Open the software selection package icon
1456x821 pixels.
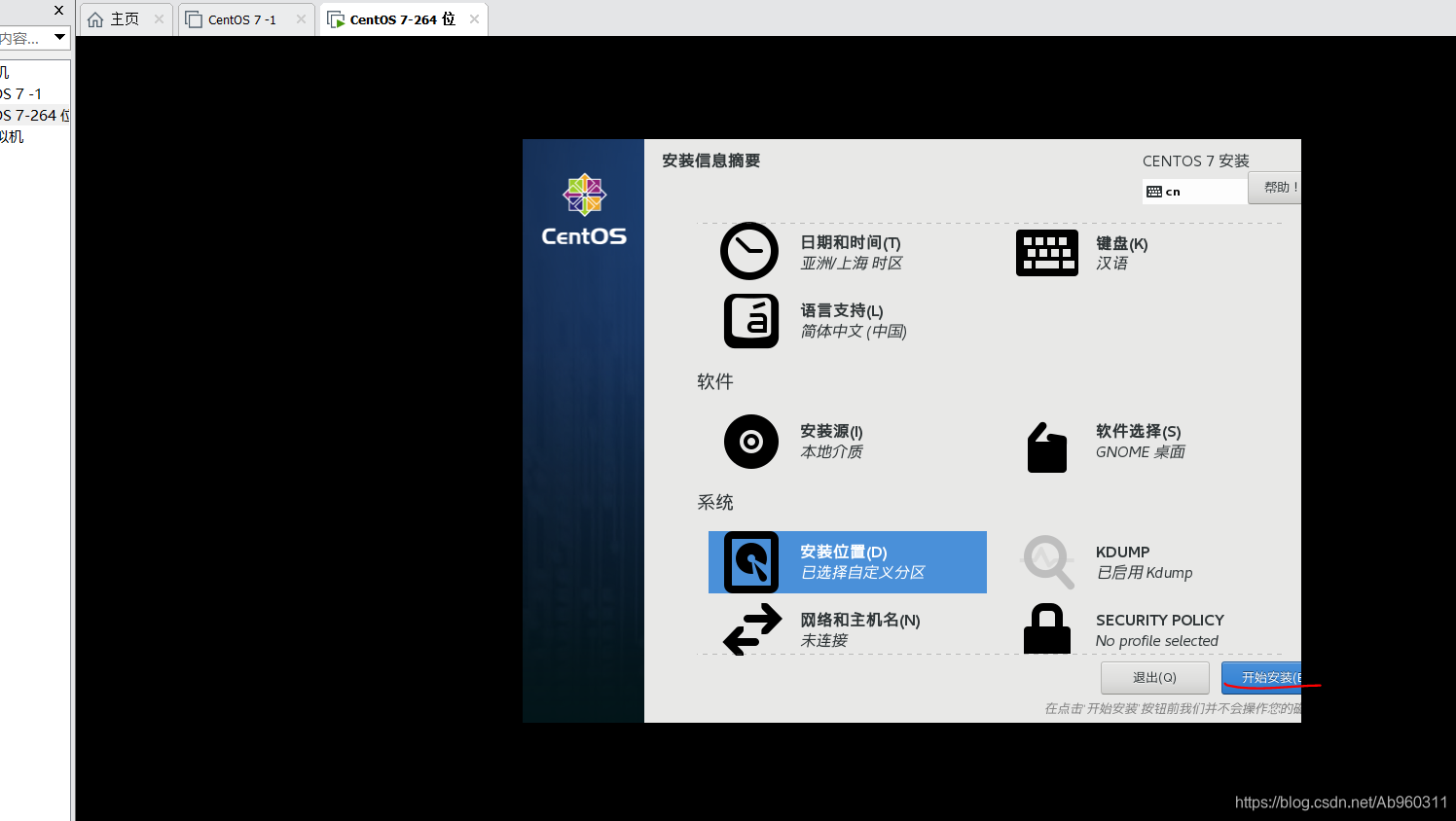(1047, 447)
